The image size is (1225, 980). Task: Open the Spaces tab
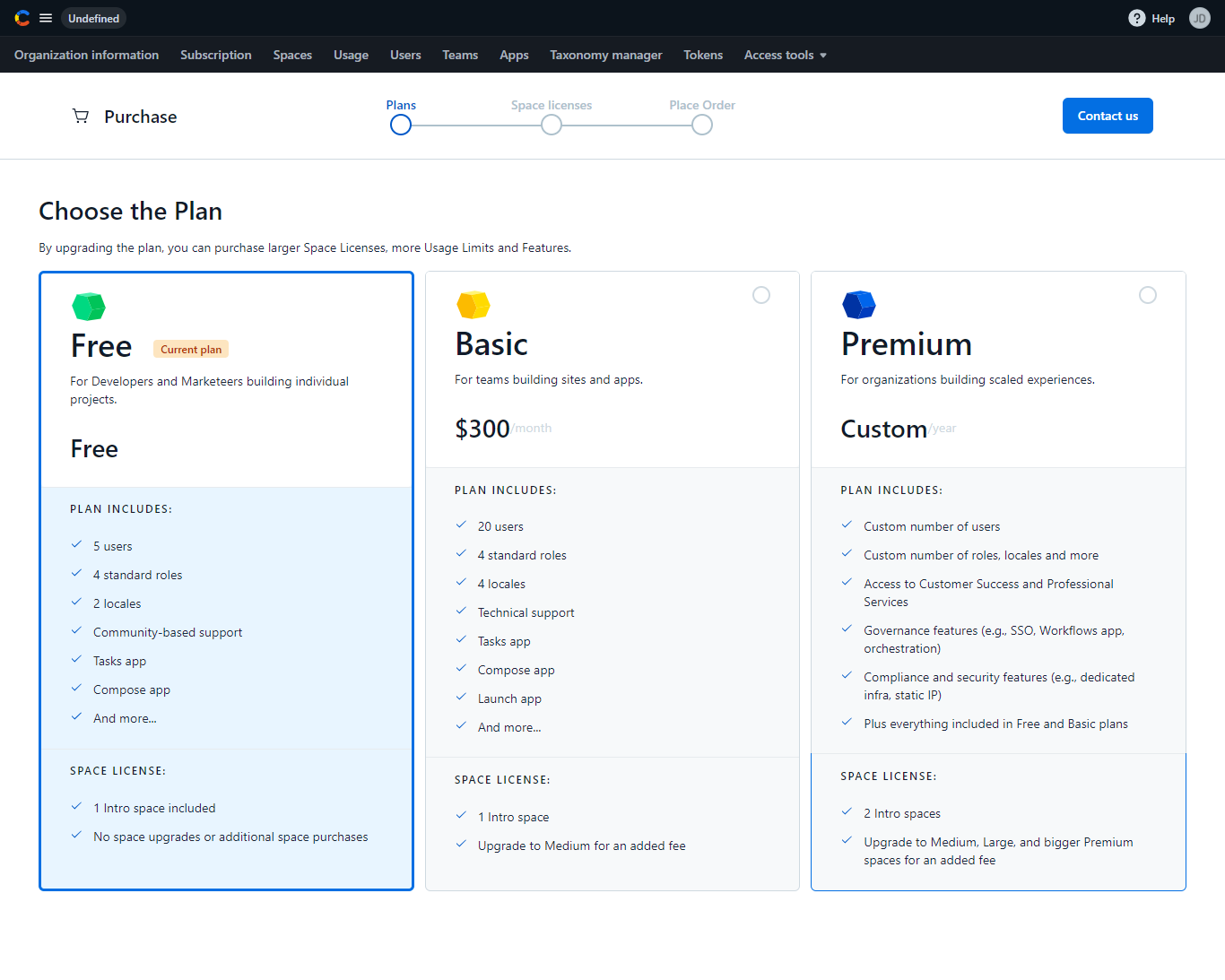click(x=292, y=55)
